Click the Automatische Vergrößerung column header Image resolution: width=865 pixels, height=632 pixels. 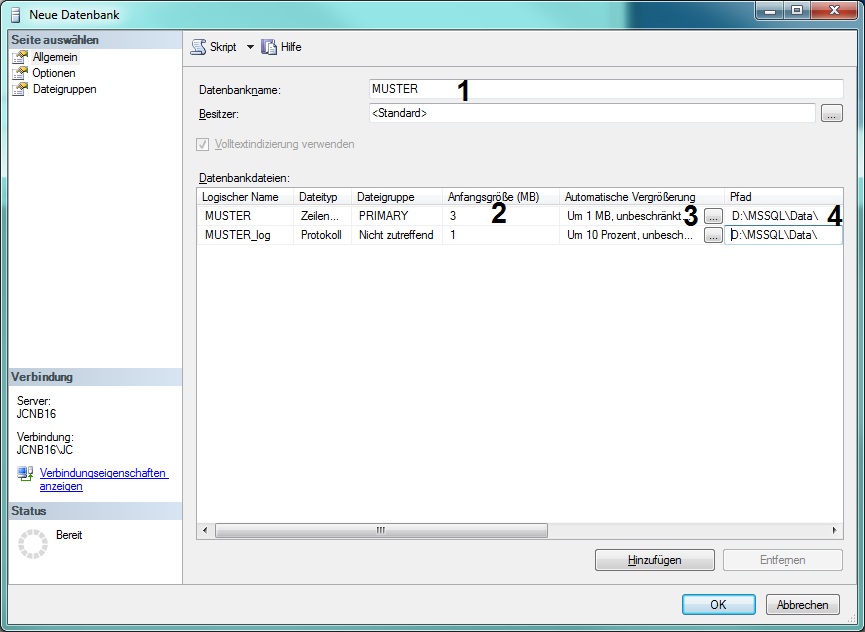(x=642, y=197)
